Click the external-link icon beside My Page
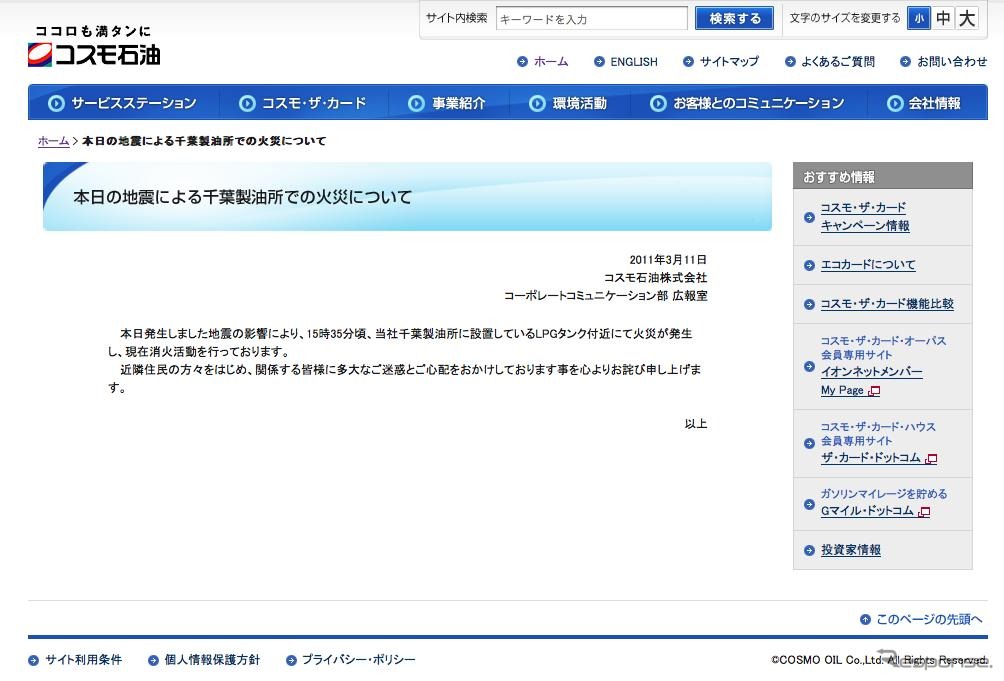 click(875, 391)
